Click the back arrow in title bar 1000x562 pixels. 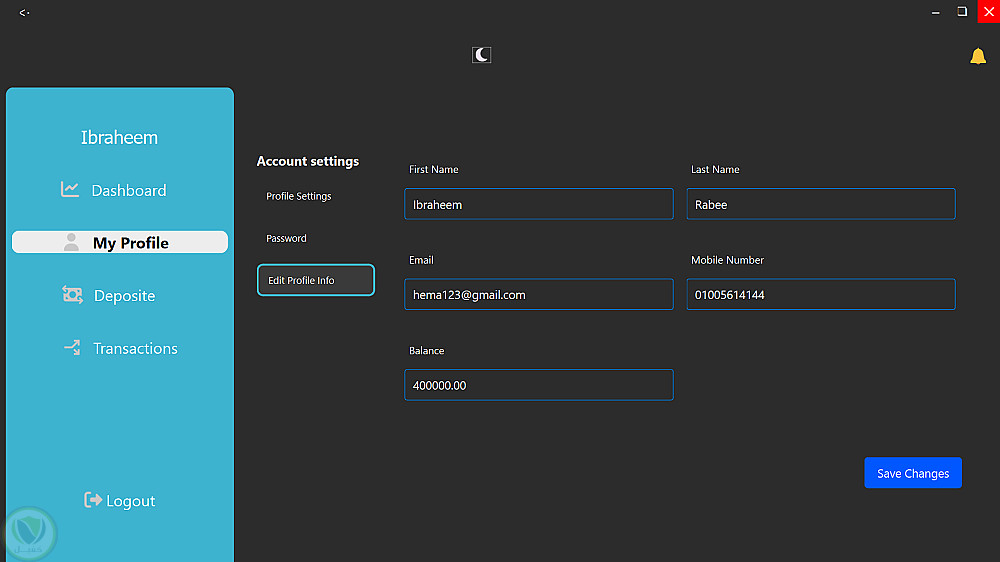24,12
